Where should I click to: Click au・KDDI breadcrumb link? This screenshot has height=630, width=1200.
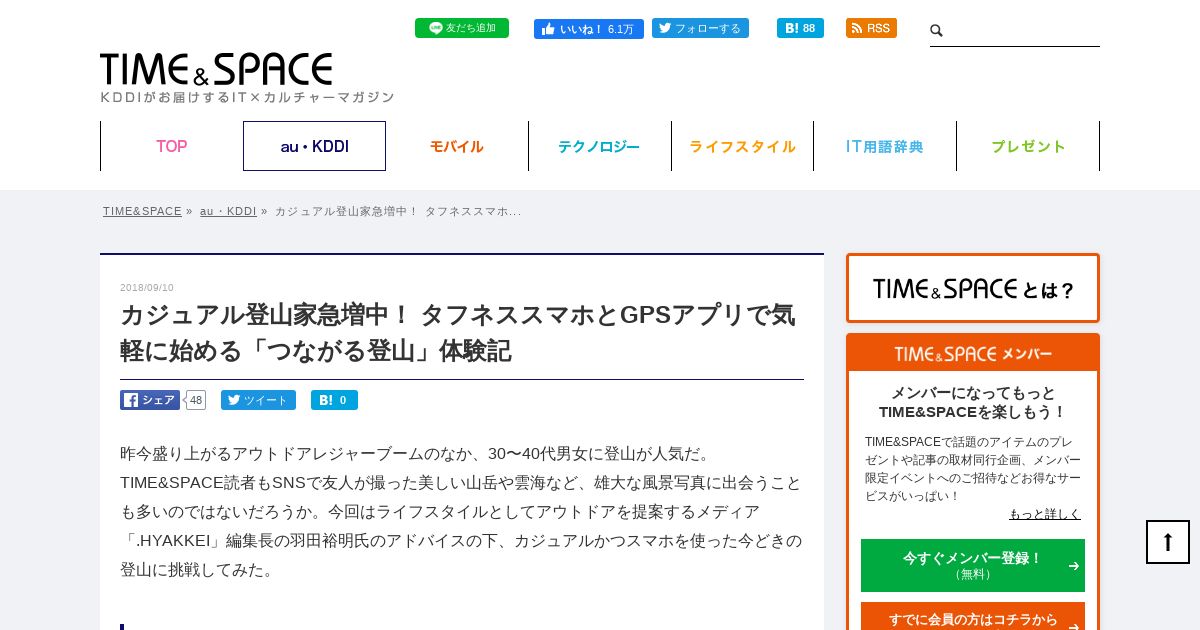coord(228,211)
